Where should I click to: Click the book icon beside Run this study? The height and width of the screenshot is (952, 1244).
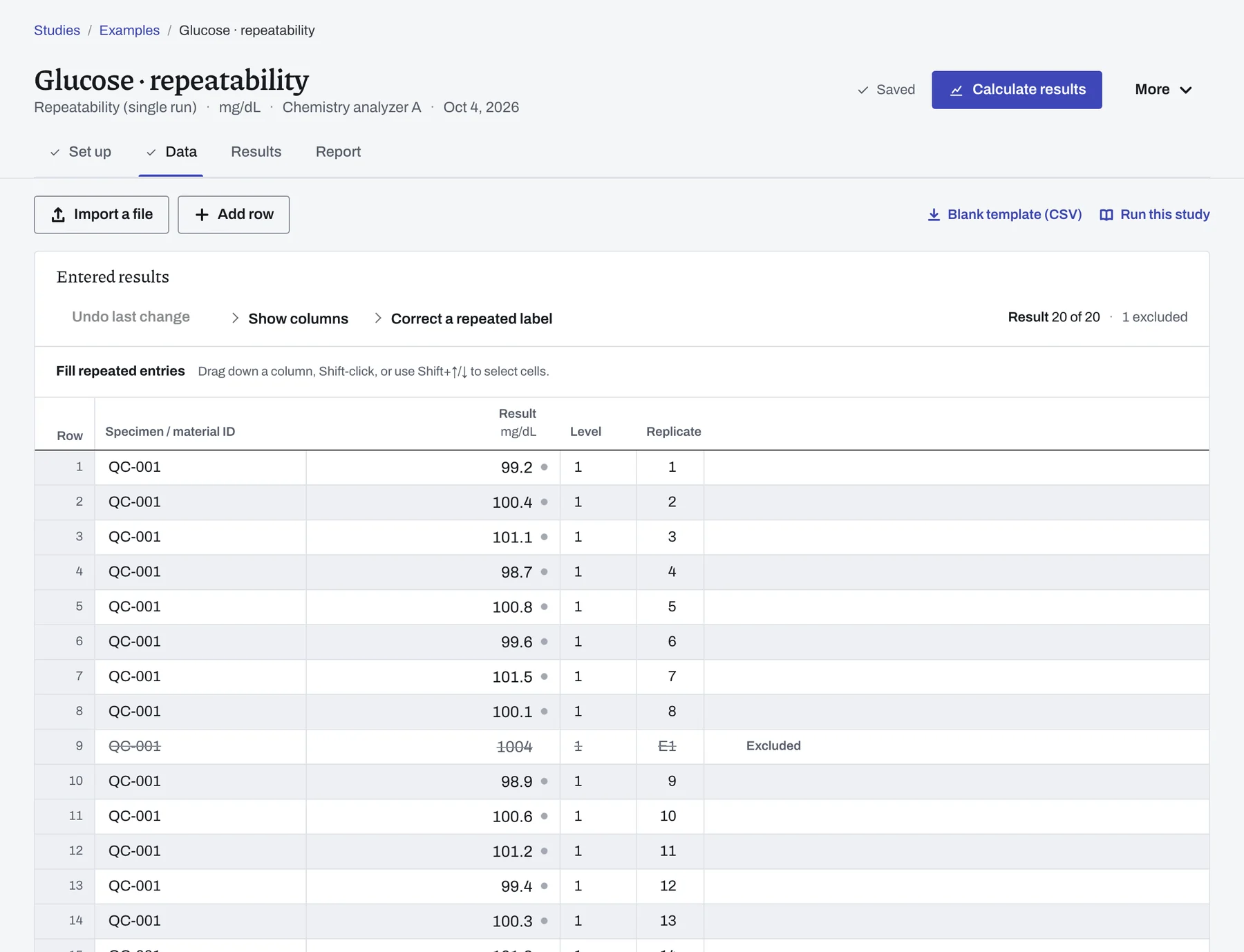[x=1106, y=215]
